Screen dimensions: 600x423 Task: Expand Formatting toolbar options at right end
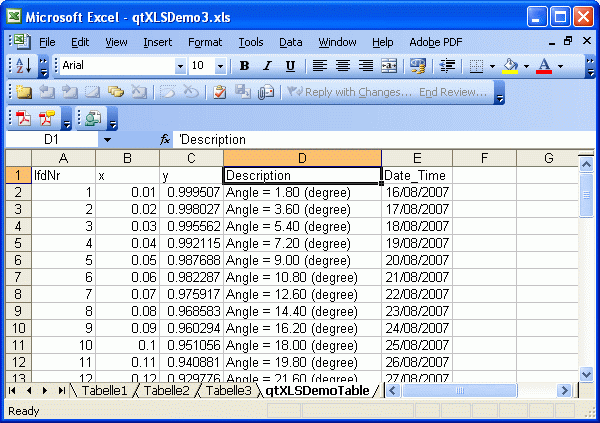coord(591,67)
